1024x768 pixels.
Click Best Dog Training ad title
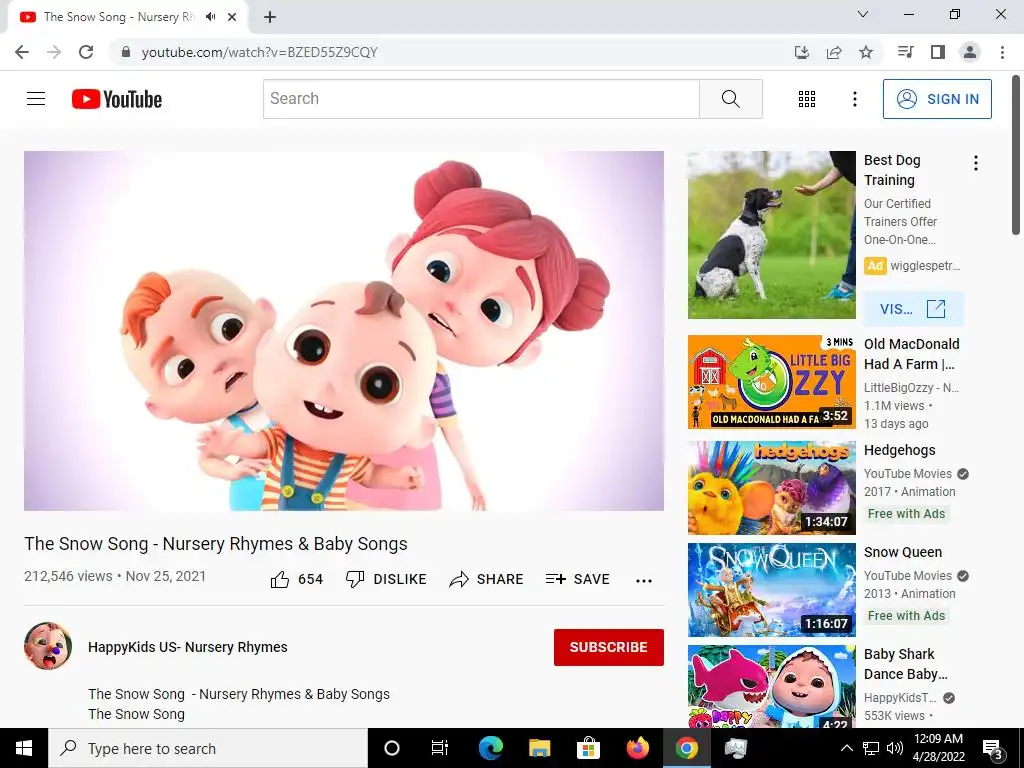coord(892,170)
